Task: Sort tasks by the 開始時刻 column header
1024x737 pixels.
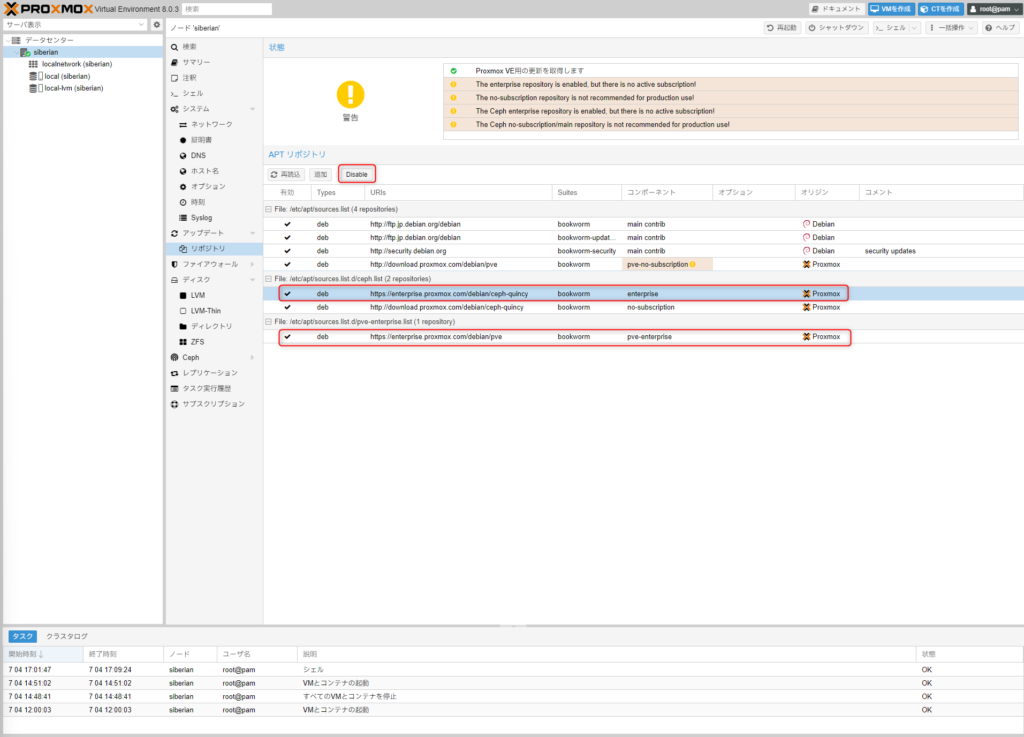Action: pos(44,654)
